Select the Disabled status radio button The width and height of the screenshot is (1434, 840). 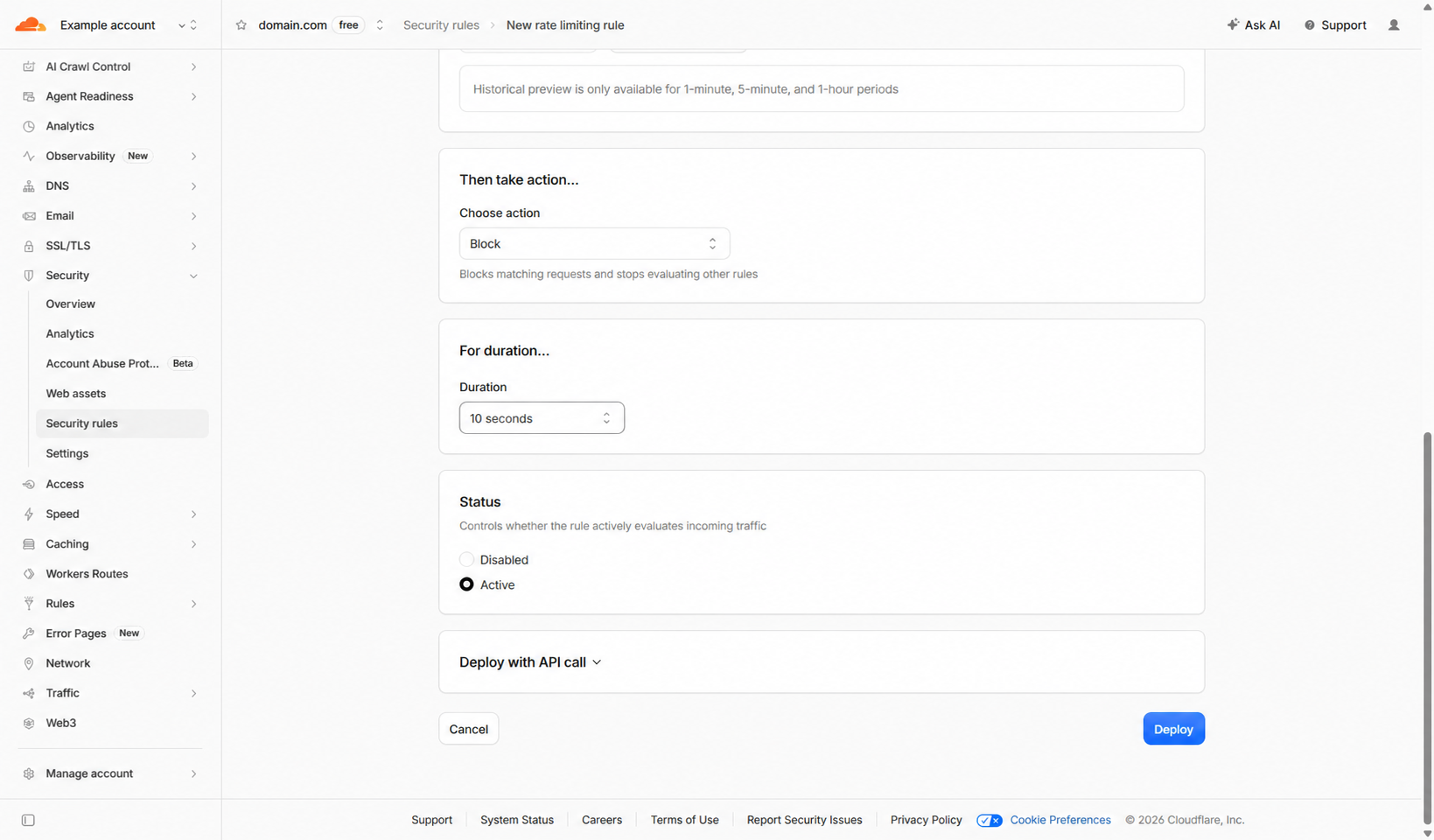click(x=466, y=559)
